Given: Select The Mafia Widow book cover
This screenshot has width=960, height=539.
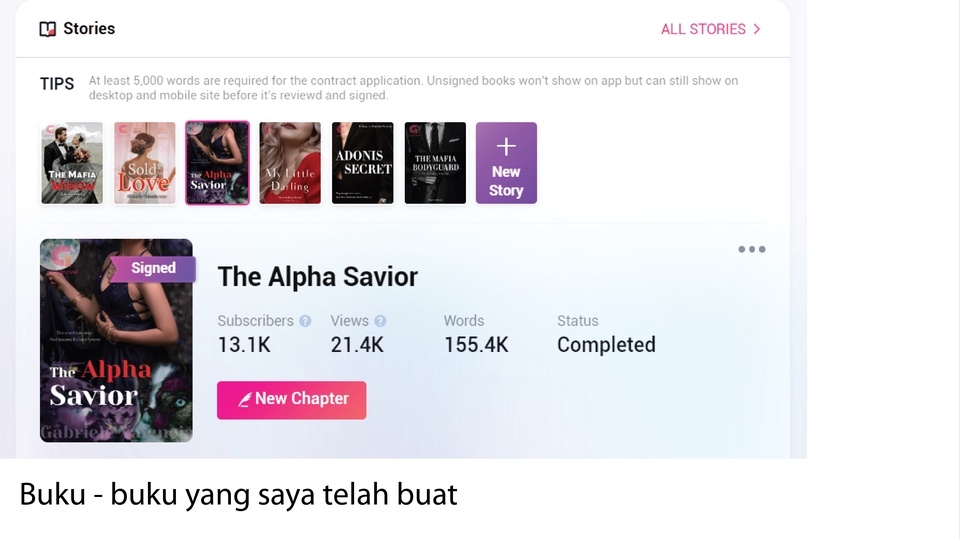Looking at the screenshot, I should [72, 163].
